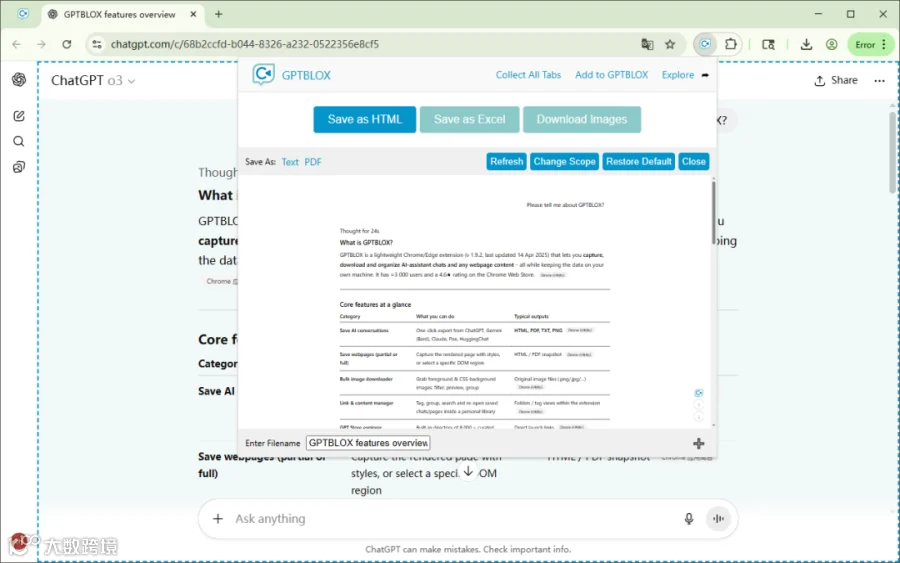Open the ChatGPT o3 model selector dropdown
Viewport: 900px width, 563px height.
[93, 80]
